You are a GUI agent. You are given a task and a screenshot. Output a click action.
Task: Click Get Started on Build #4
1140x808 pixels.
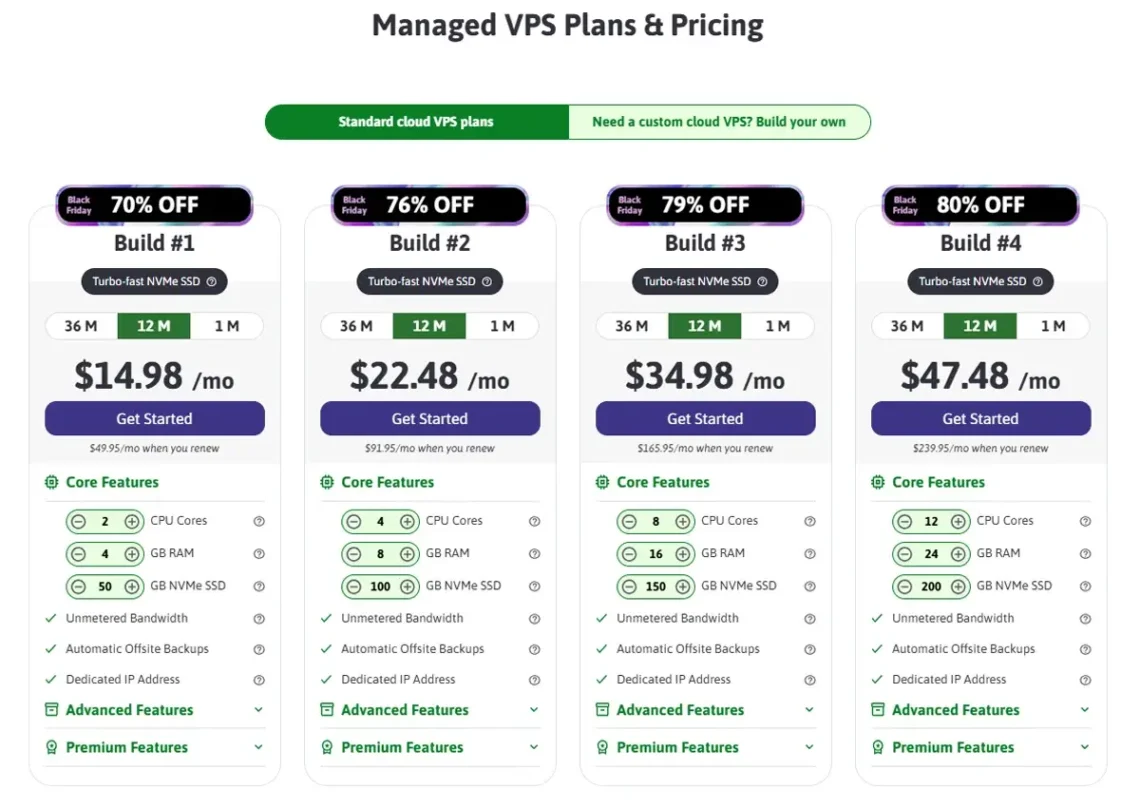pos(980,418)
